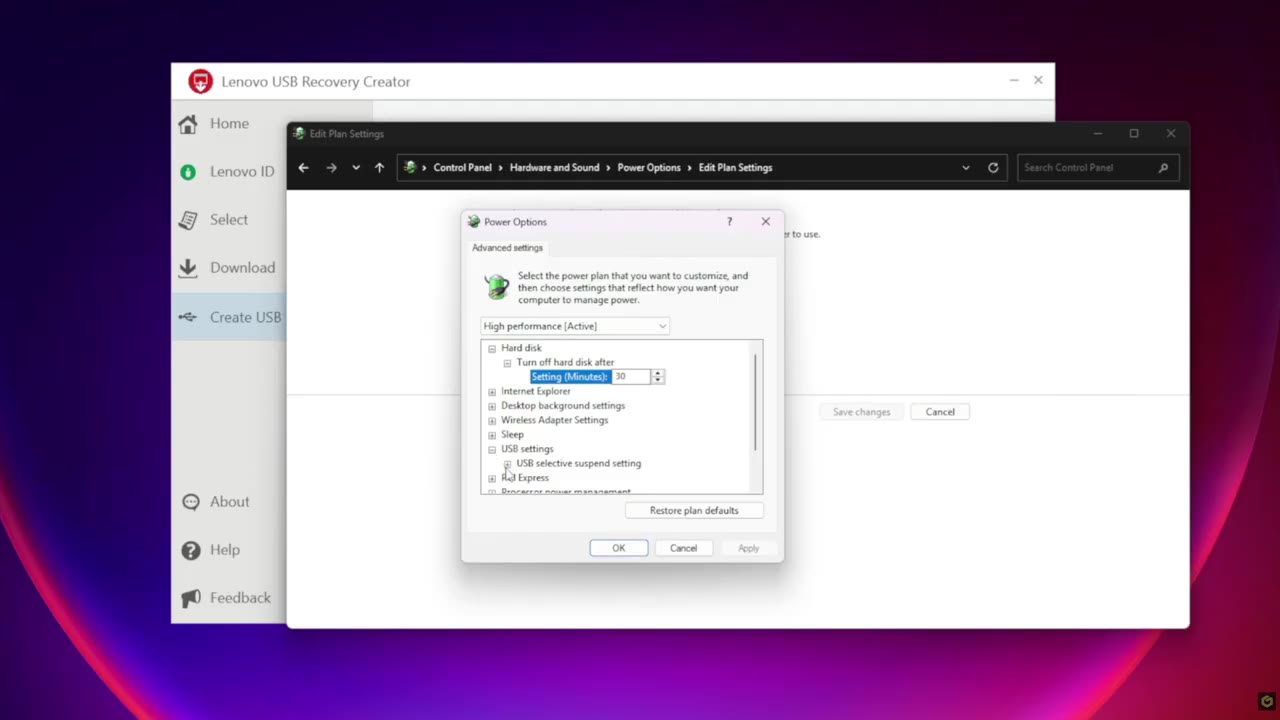Click the Help question mark icon

click(191, 550)
